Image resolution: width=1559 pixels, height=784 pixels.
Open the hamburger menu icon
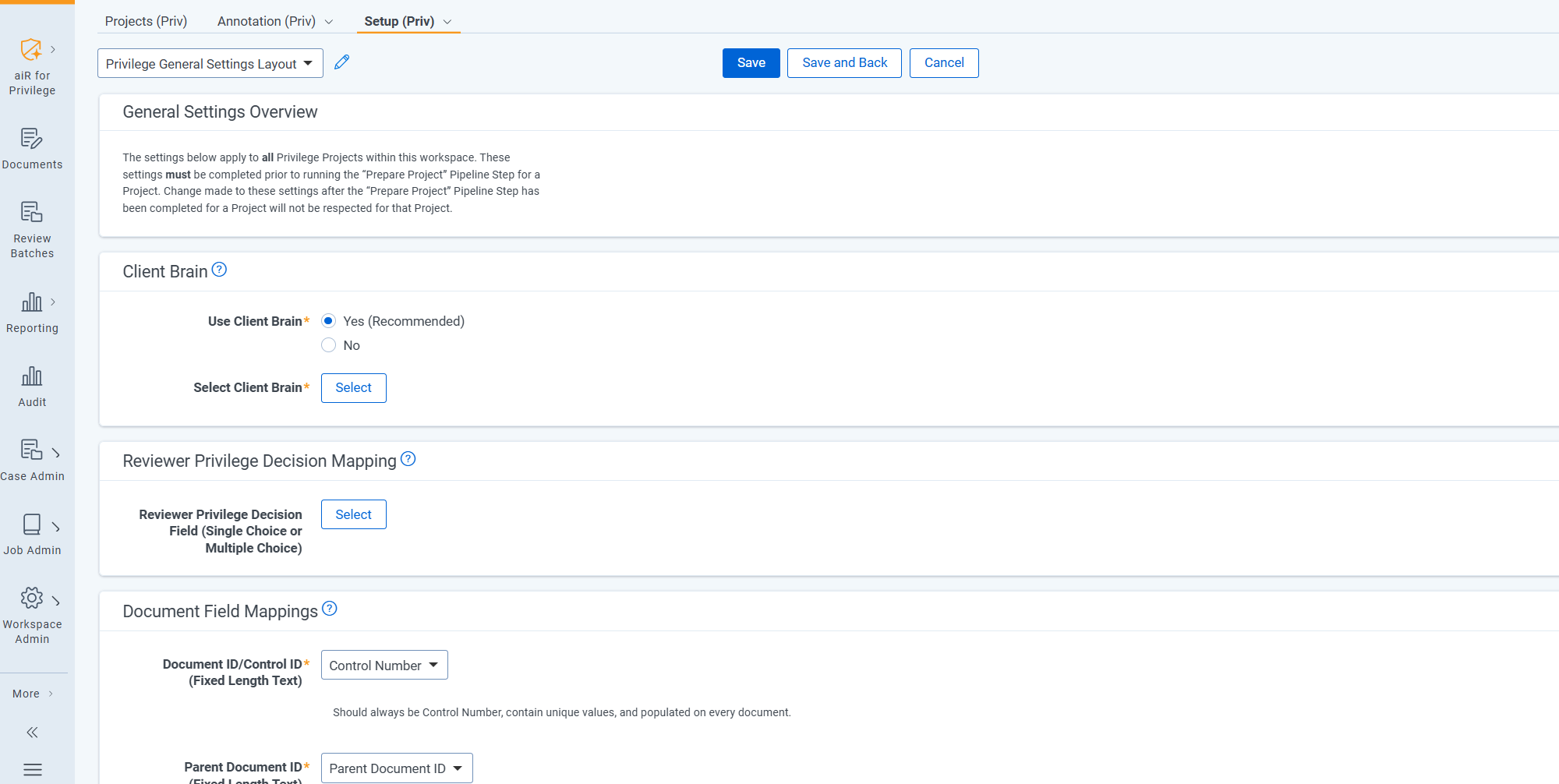point(32,770)
